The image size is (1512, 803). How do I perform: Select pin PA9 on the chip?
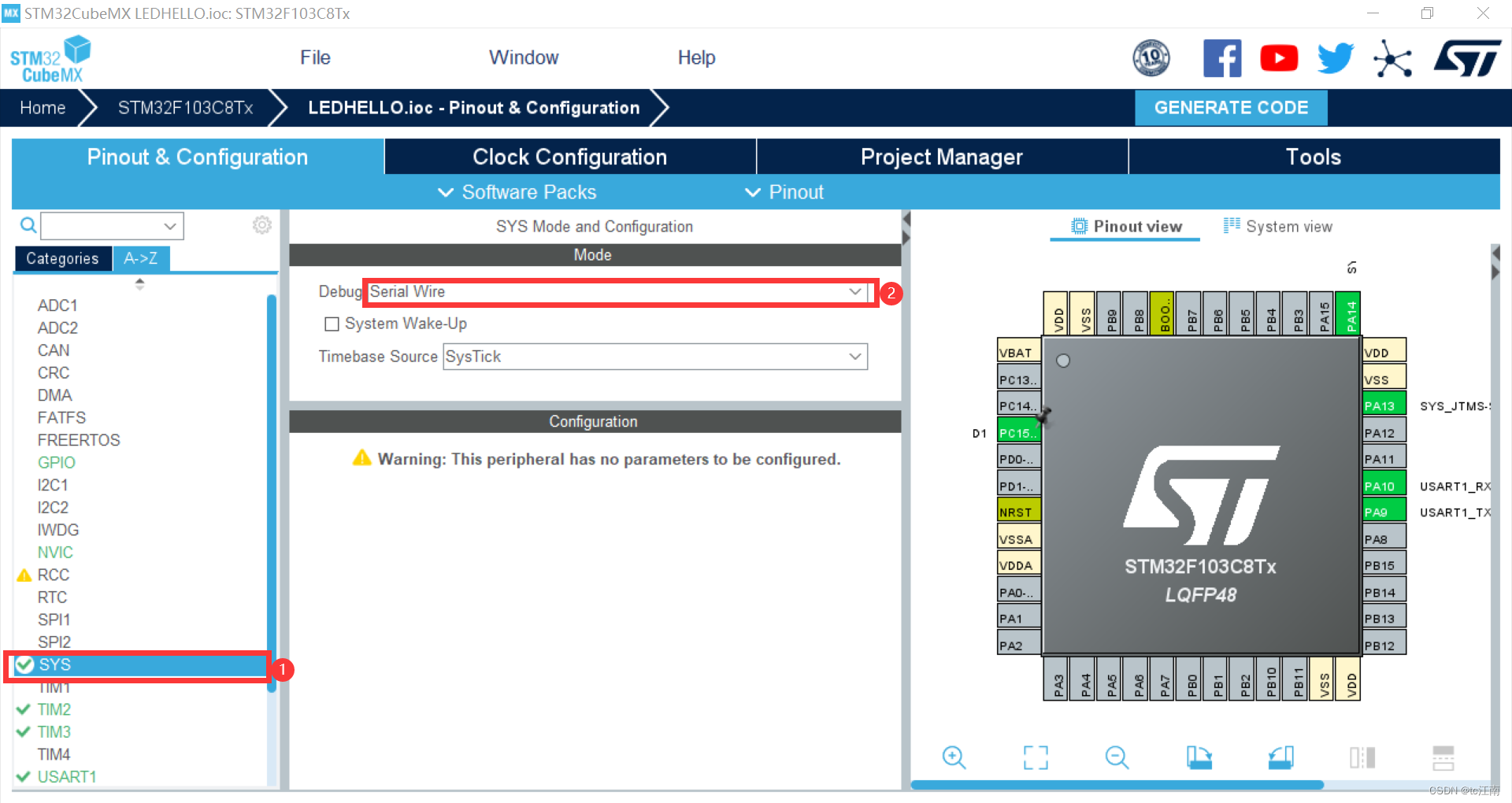[1384, 512]
